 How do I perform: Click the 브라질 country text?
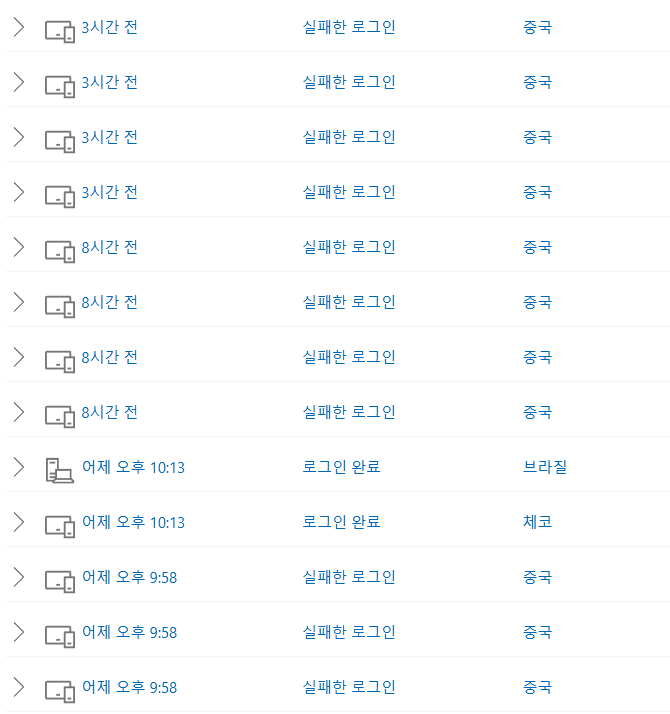coord(545,467)
